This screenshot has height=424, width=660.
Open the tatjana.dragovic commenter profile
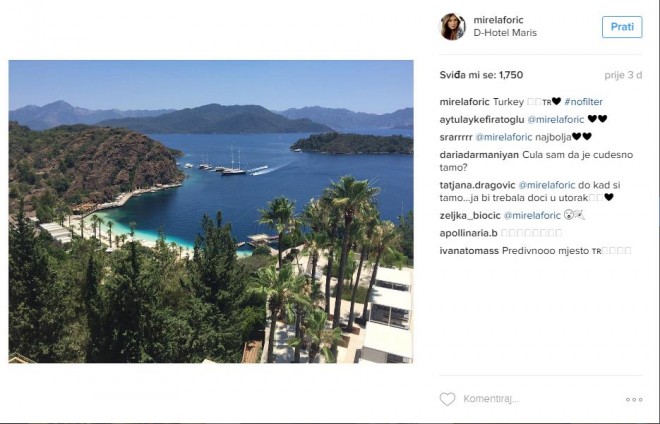[x=476, y=185]
